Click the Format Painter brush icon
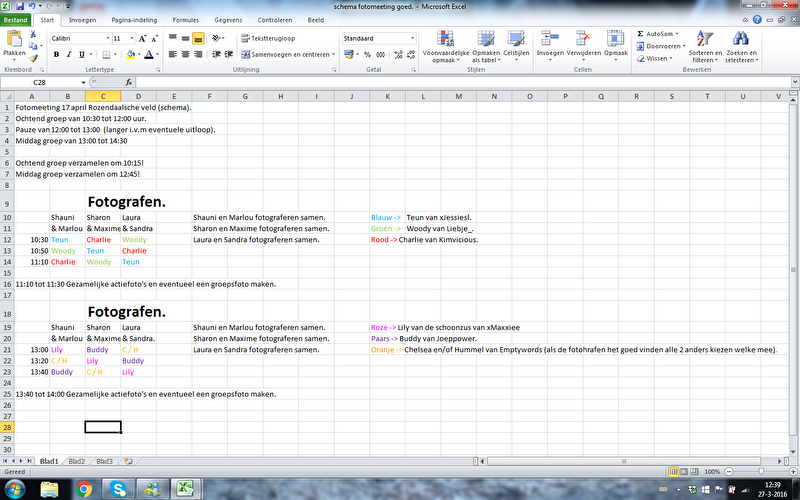 (x=33, y=58)
